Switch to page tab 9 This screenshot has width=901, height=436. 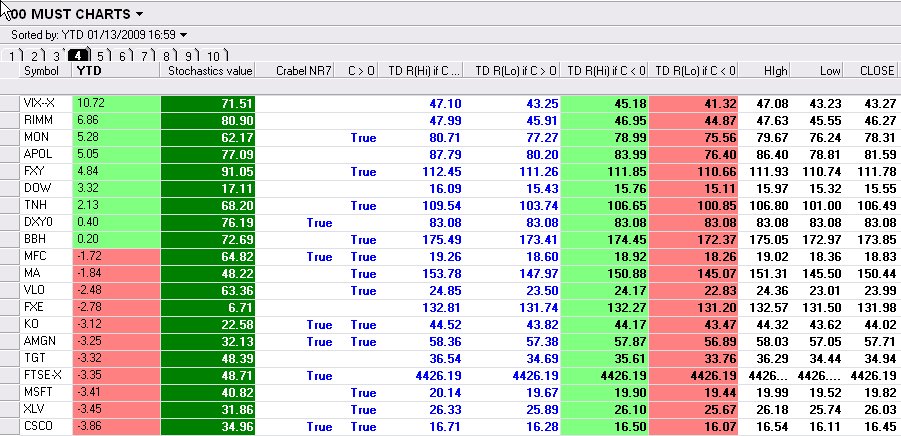pyautogui.click(x=188, y=56)
